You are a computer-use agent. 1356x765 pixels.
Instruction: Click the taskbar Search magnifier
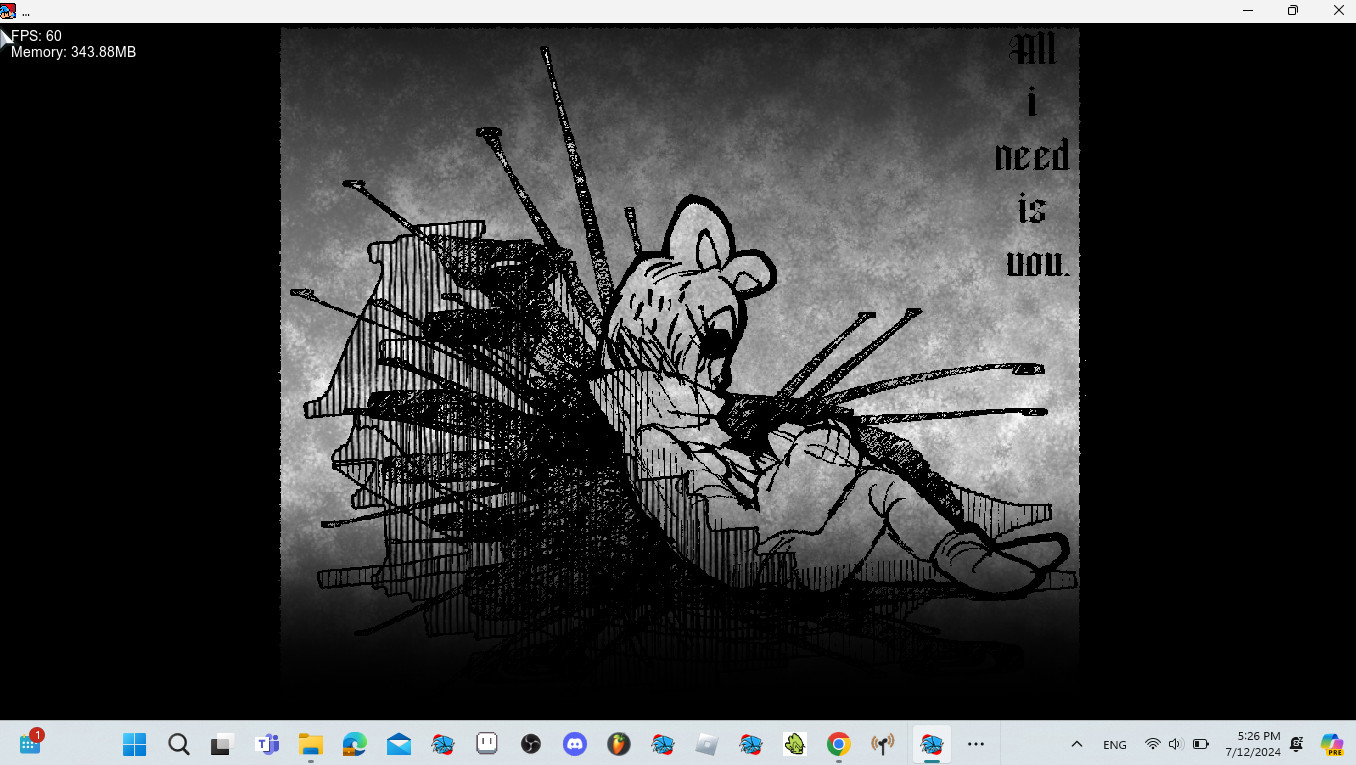click(178, 744)
